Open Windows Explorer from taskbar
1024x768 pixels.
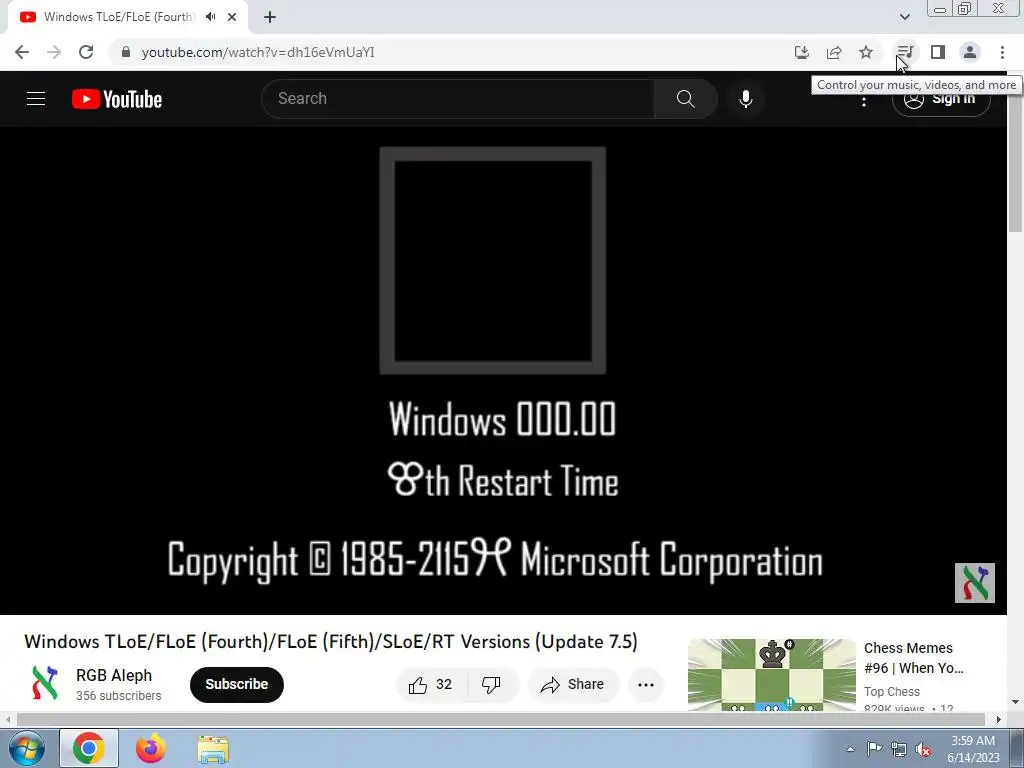(x=213, y=749)
